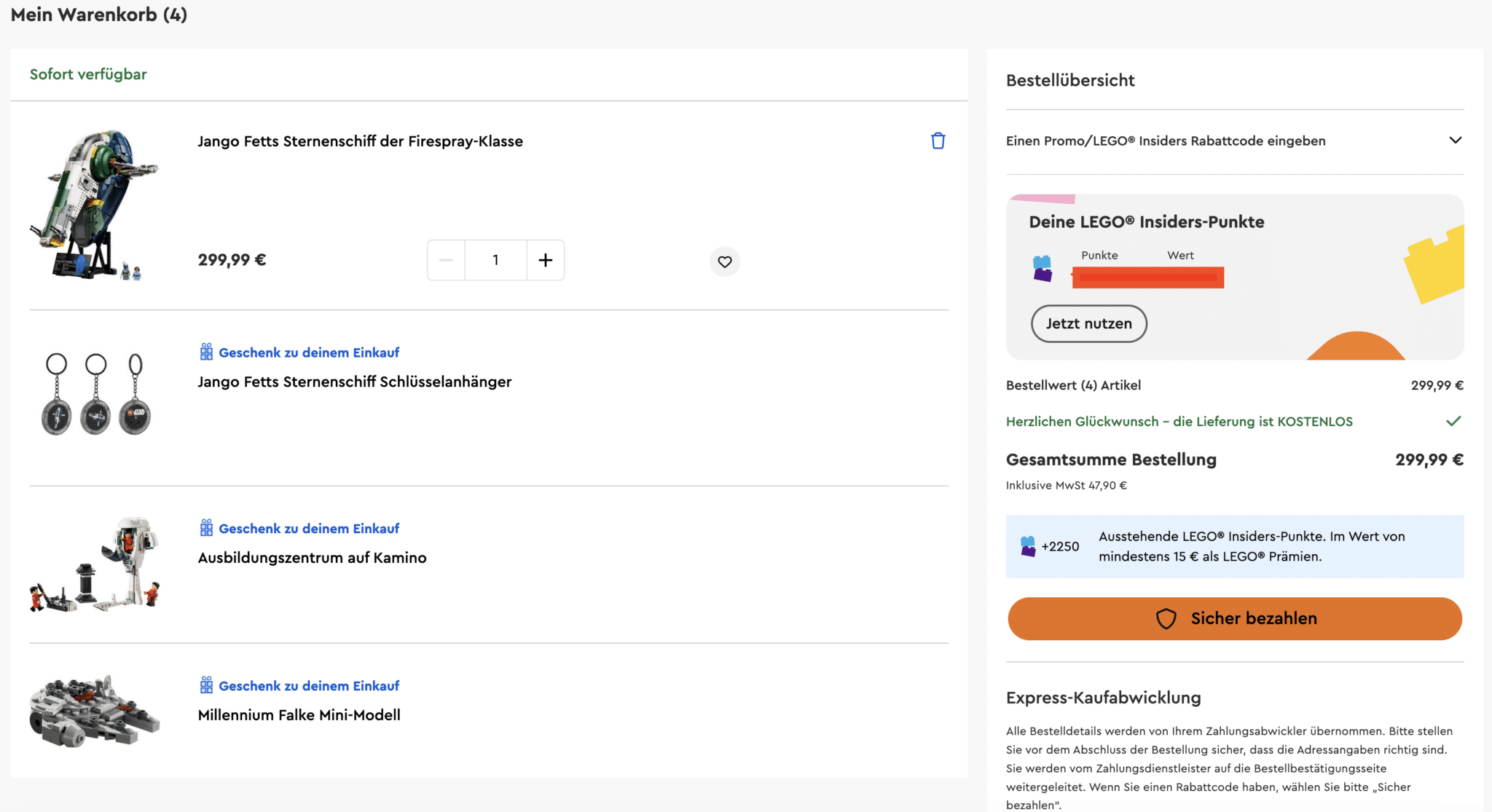Click 'Geschenk zu deinem Einkauf' above Millennium Falke
1492x812 pixels.
point(309,686)
